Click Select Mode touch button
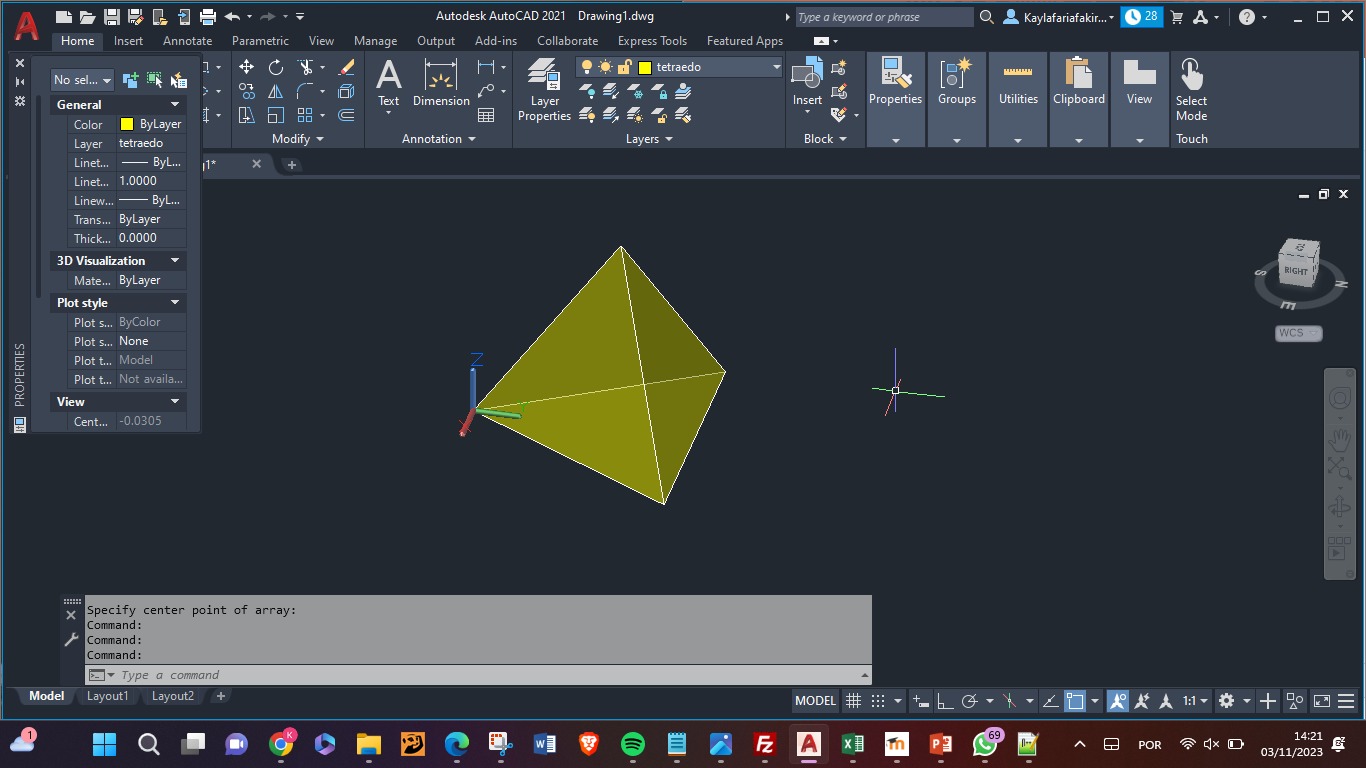The height and width of the screenshot is (768, 1366). 1191,90
